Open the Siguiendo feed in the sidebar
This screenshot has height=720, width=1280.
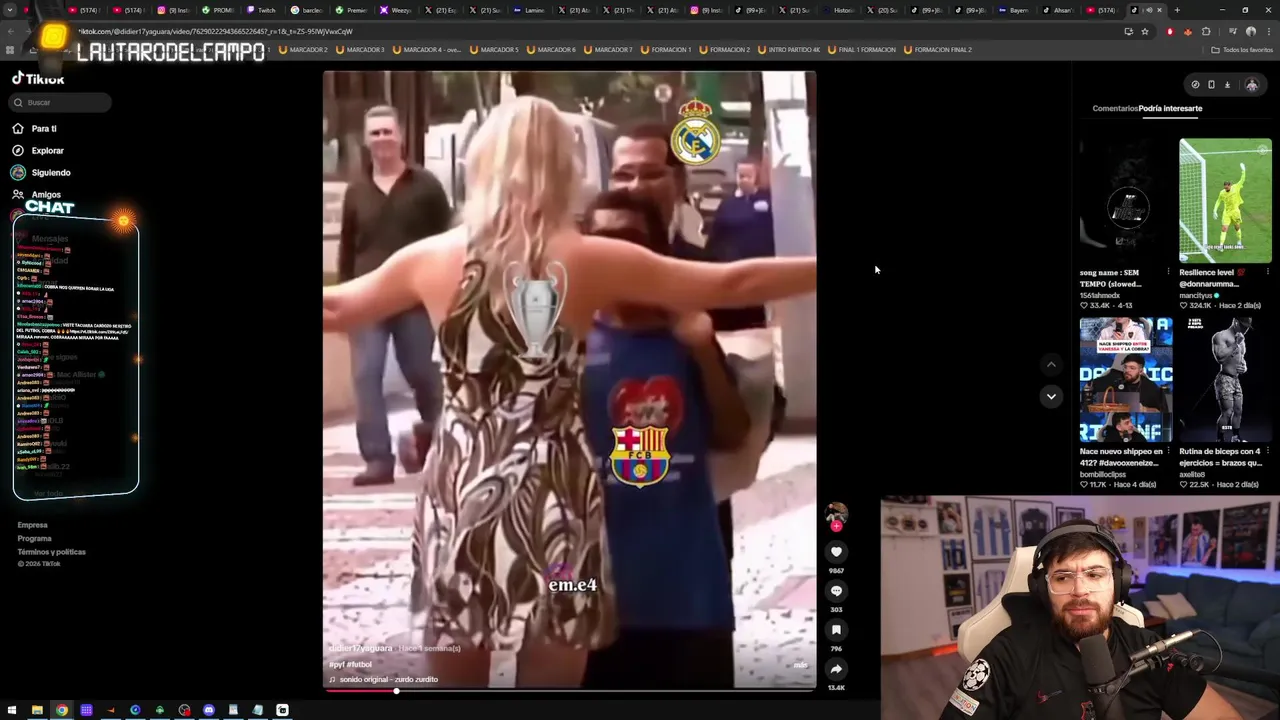click(x=51, y=172)
